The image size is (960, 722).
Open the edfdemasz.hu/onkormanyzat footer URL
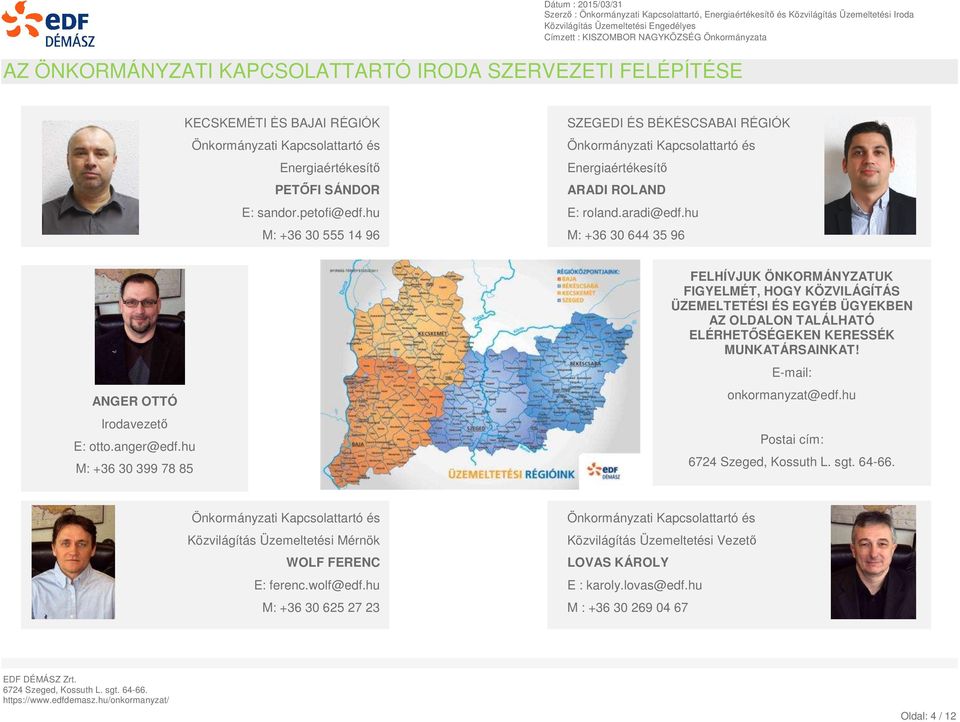pyautogui.click(x=86, y=700)
